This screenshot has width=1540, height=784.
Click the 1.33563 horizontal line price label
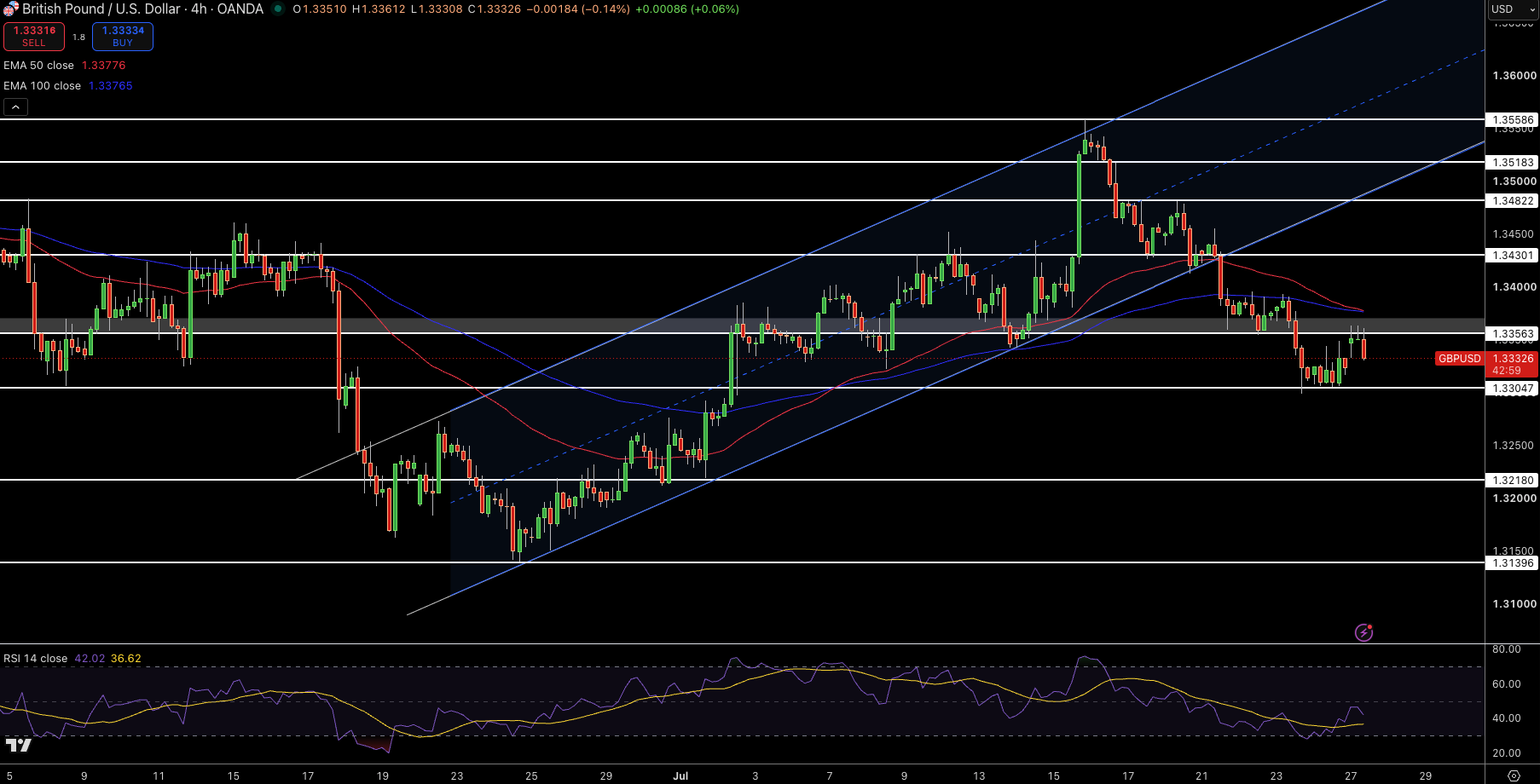tap(1513, 334)
